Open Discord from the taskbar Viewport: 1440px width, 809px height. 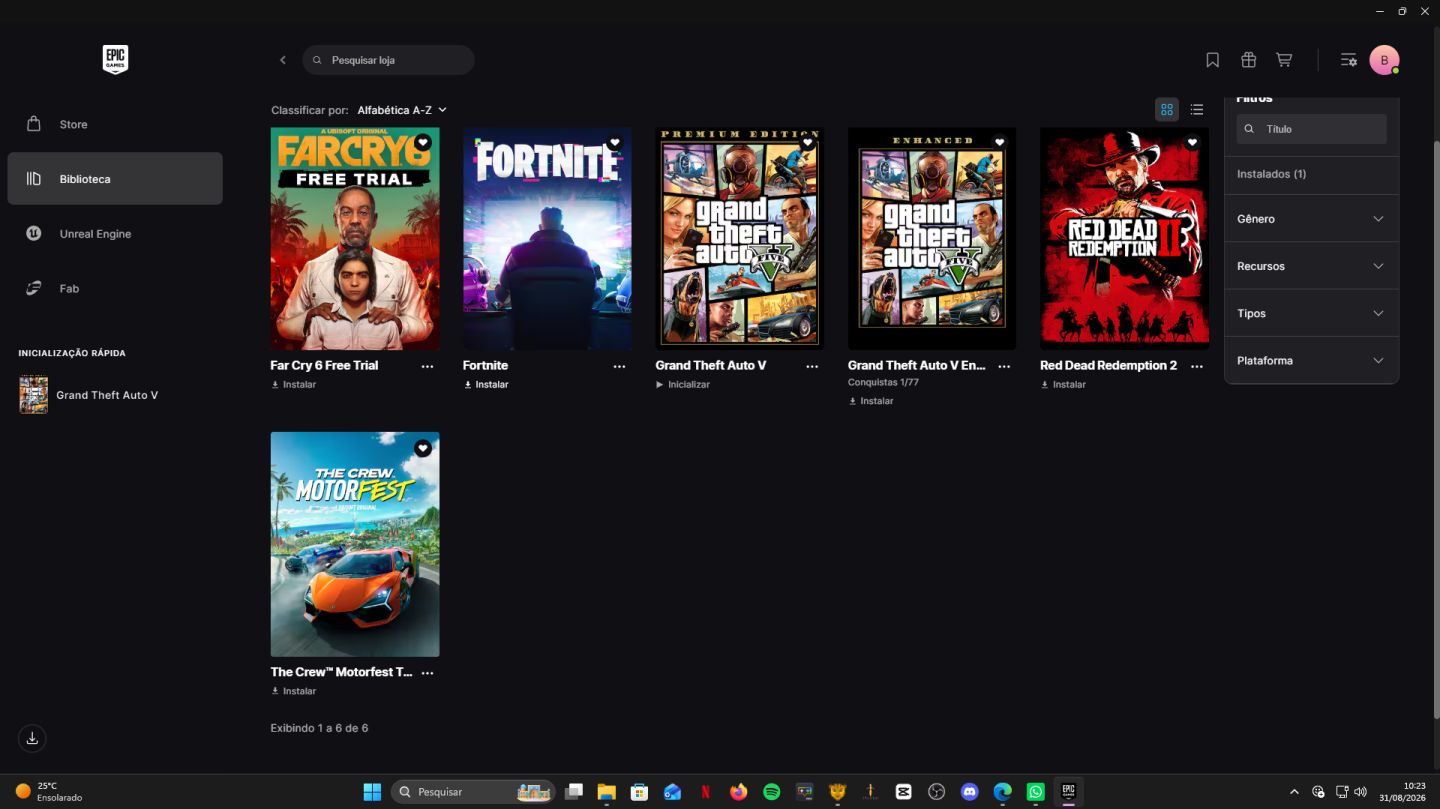969,792
